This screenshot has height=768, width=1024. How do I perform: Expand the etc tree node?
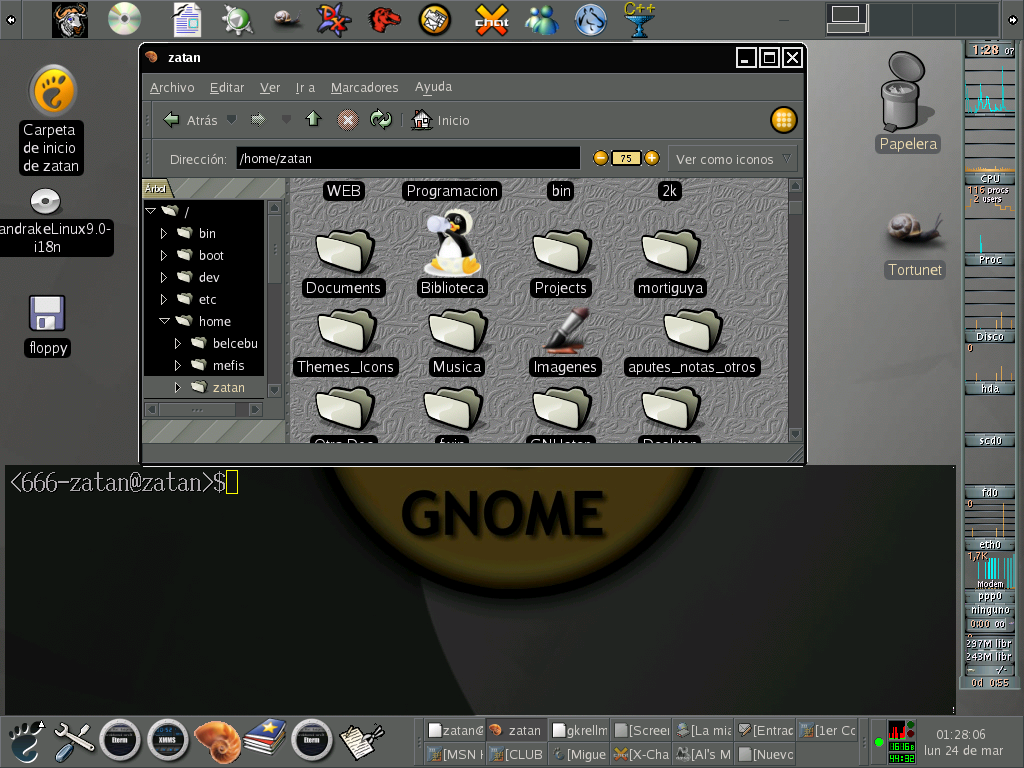pos(163,300)
